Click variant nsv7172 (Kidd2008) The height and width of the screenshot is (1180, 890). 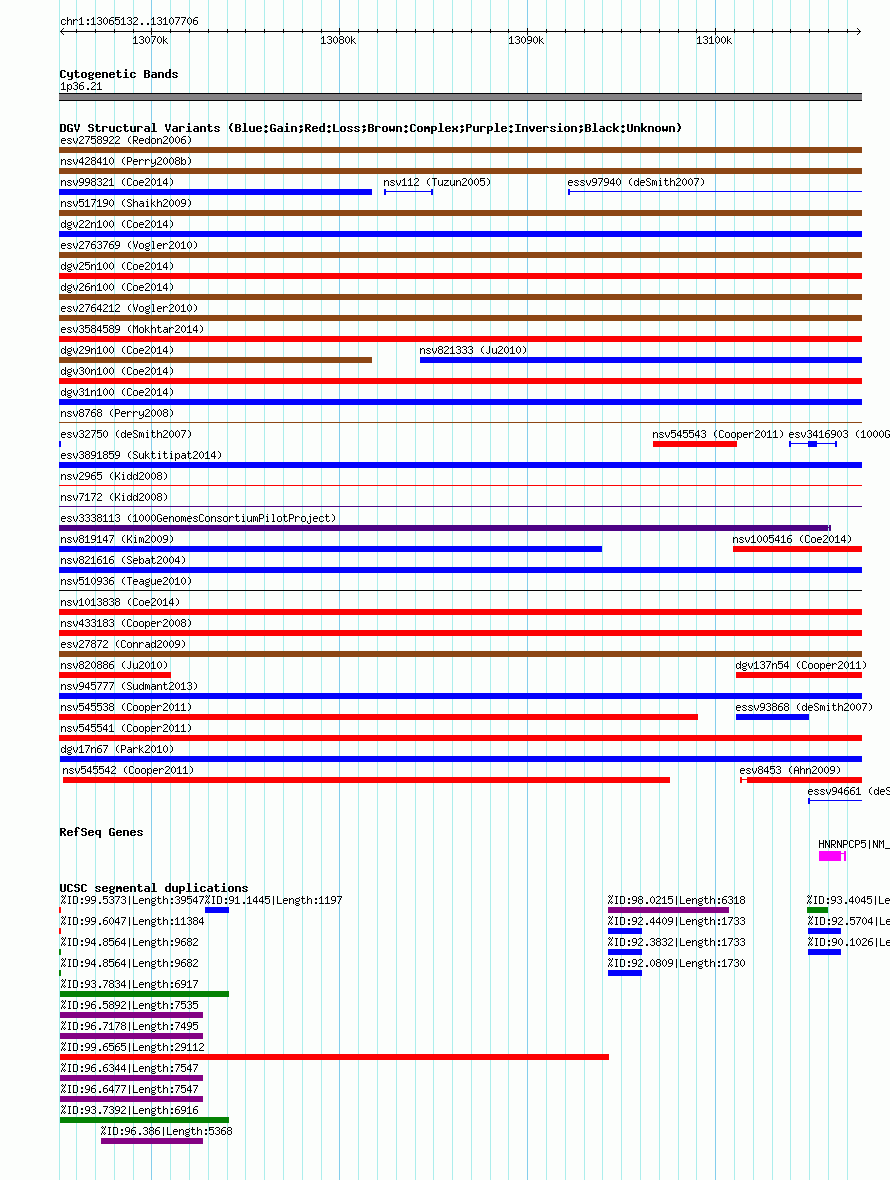coord(114,498)
